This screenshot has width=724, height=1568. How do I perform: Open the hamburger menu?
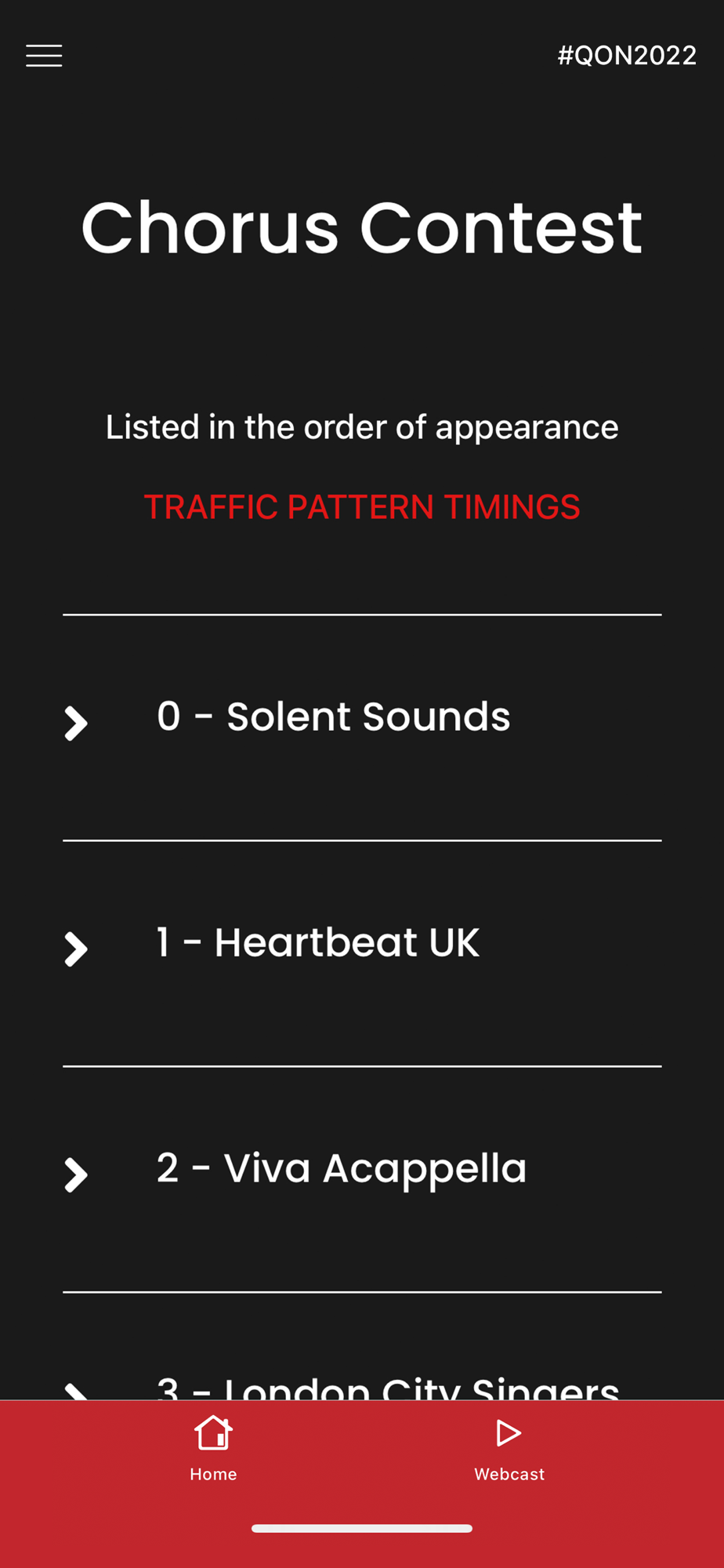pyautogui.click(x=44, y=56)
